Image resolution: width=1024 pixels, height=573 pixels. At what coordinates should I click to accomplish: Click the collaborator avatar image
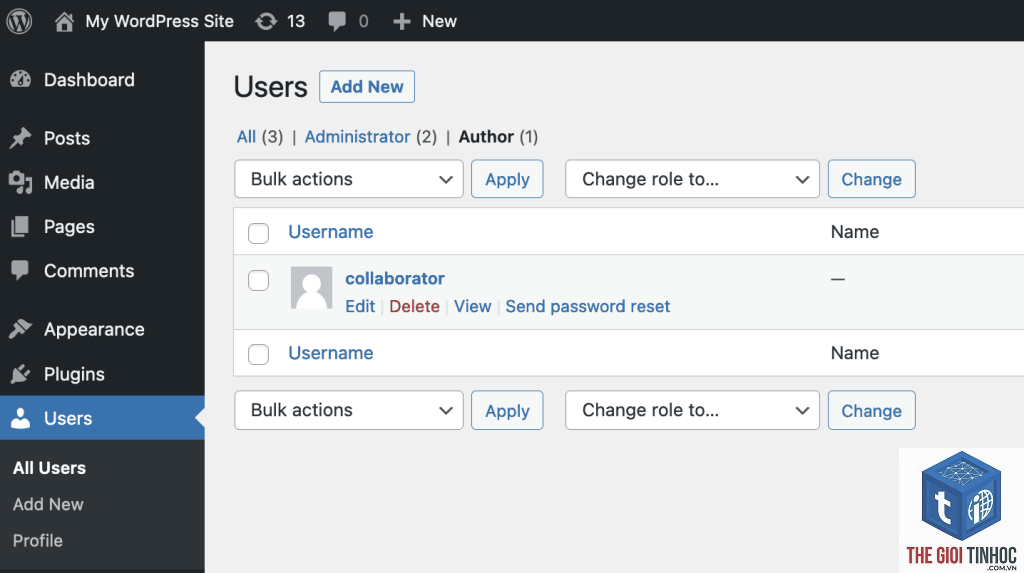pos(312,287)
